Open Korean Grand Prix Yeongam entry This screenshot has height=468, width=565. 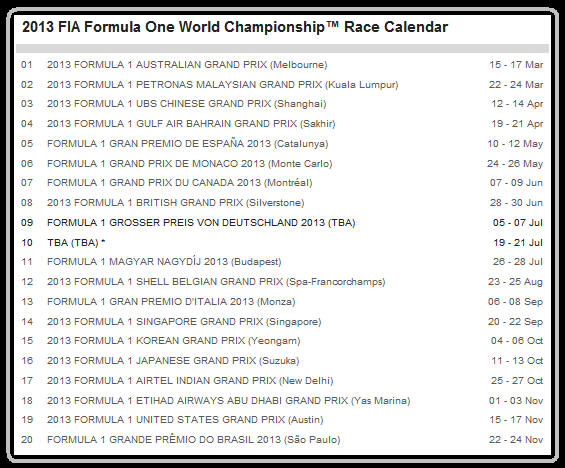pyautogui.click(x=174, y=340)
